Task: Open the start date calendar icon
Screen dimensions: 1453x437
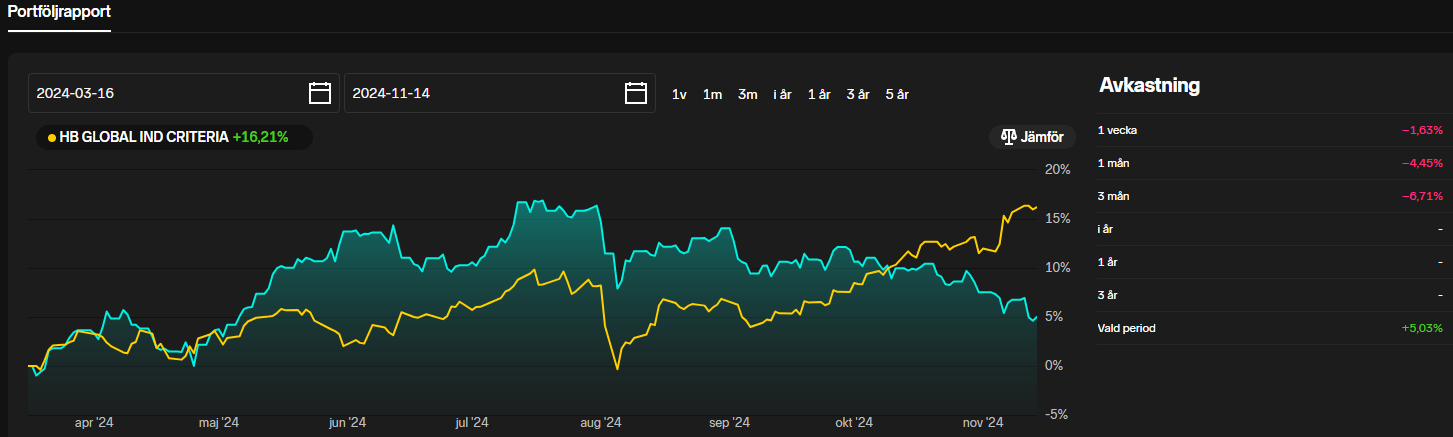Action: (x=319, y=93)
